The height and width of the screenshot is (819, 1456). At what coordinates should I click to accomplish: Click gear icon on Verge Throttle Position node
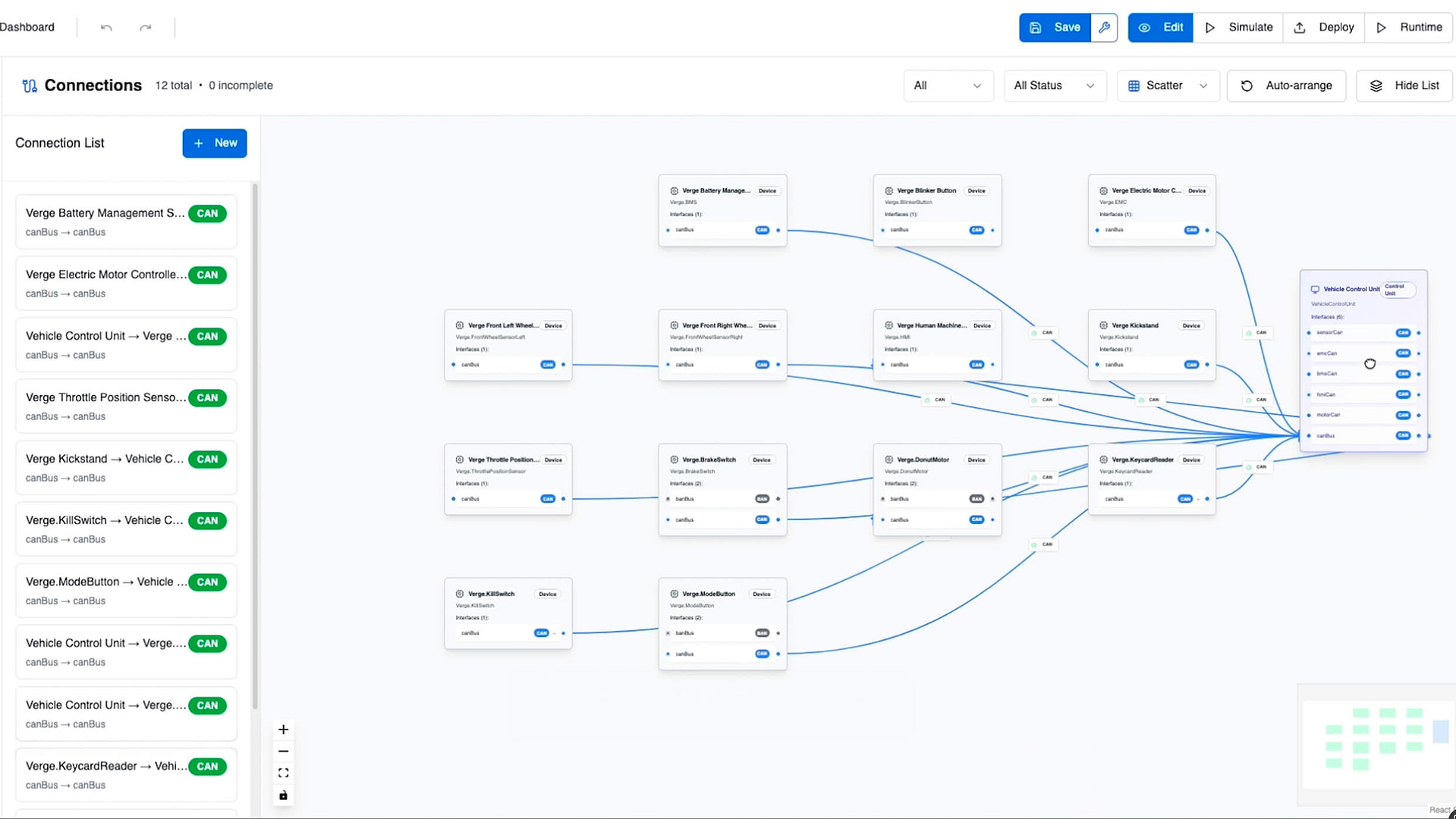[460, 460]
